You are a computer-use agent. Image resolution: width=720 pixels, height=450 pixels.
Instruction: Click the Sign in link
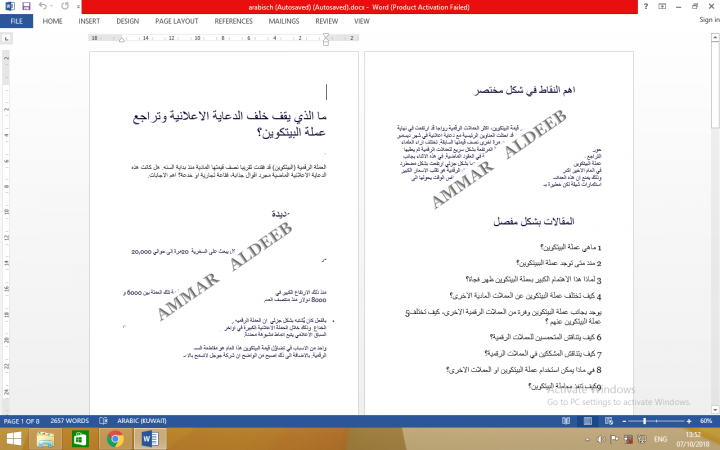click(709, 20)
